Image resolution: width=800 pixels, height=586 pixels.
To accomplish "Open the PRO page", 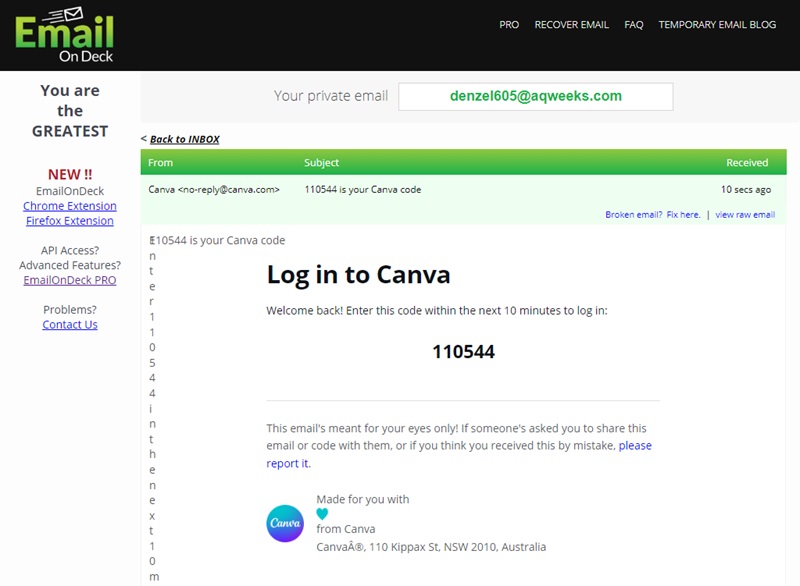I will pyautogui.click(x=509, y=24).
